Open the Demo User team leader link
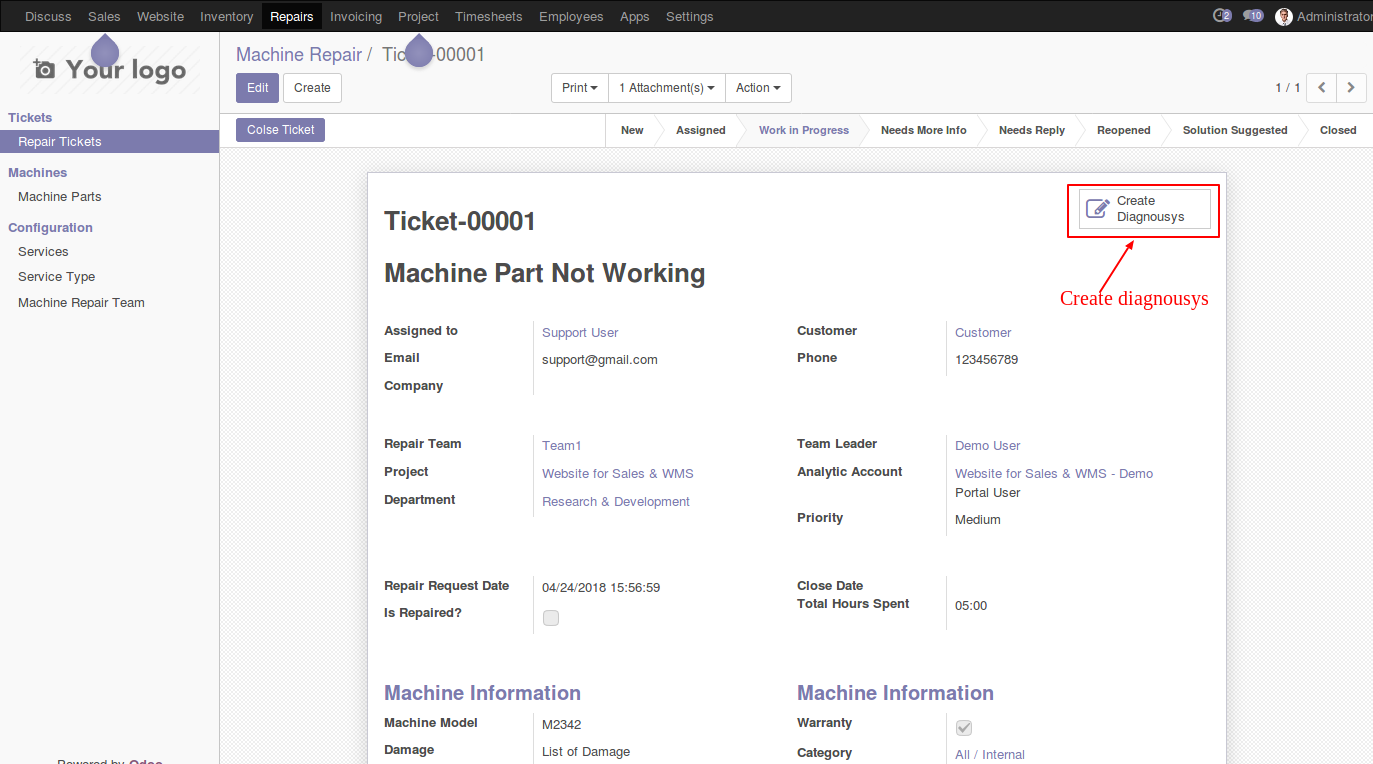 click(988, 446)
